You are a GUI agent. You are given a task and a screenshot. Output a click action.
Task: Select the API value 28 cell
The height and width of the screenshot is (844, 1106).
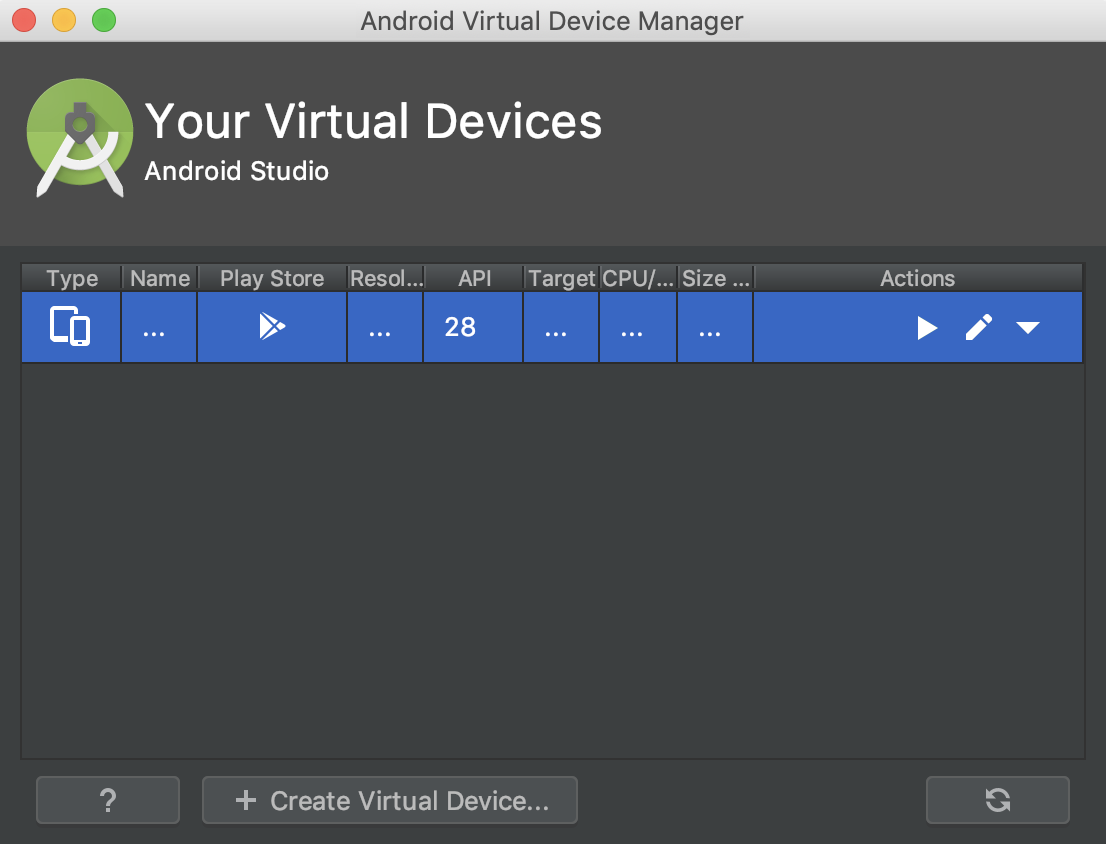pyautogui.click(x=473, y=327)
